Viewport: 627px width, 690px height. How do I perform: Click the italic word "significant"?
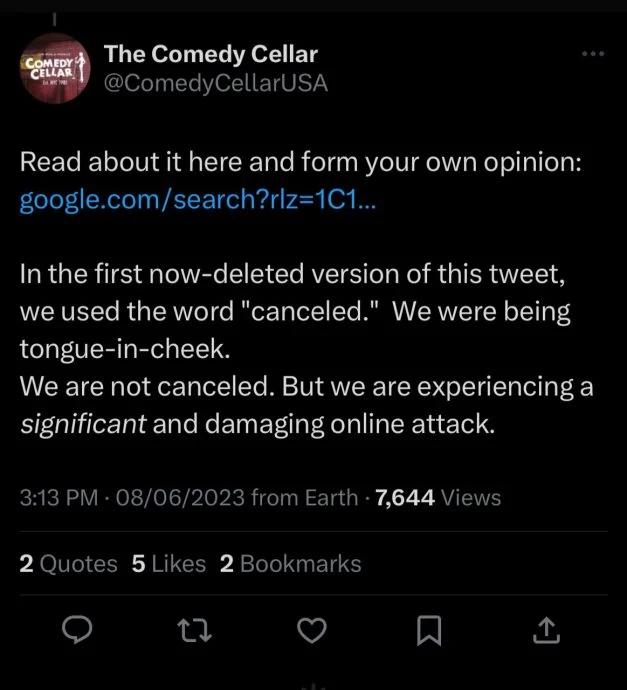pos(84,424)
